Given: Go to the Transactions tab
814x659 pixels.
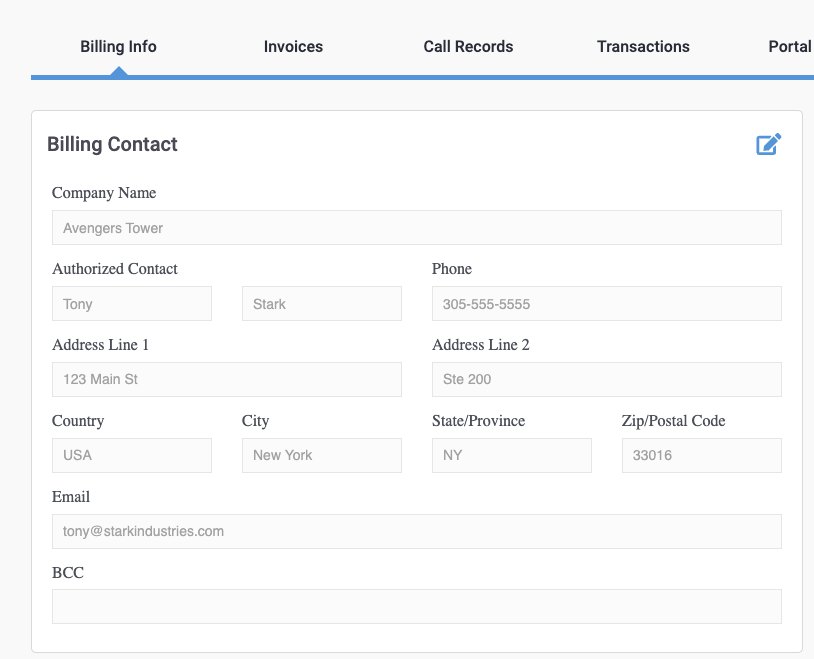Looking at the screenshot, I should [643, 47].
